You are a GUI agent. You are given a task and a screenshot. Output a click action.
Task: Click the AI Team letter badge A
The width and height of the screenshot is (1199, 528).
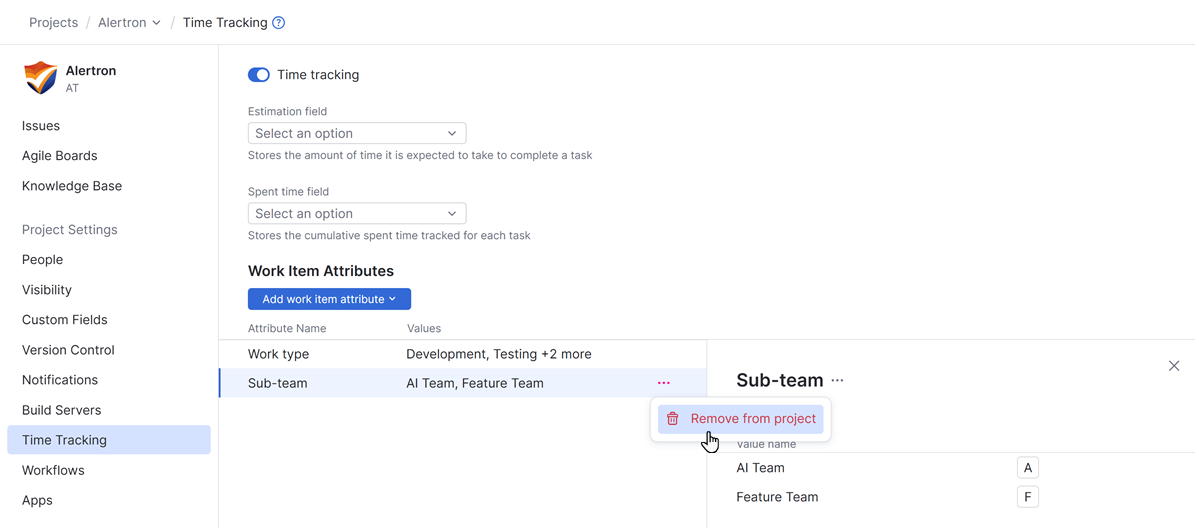(1027, 468)
